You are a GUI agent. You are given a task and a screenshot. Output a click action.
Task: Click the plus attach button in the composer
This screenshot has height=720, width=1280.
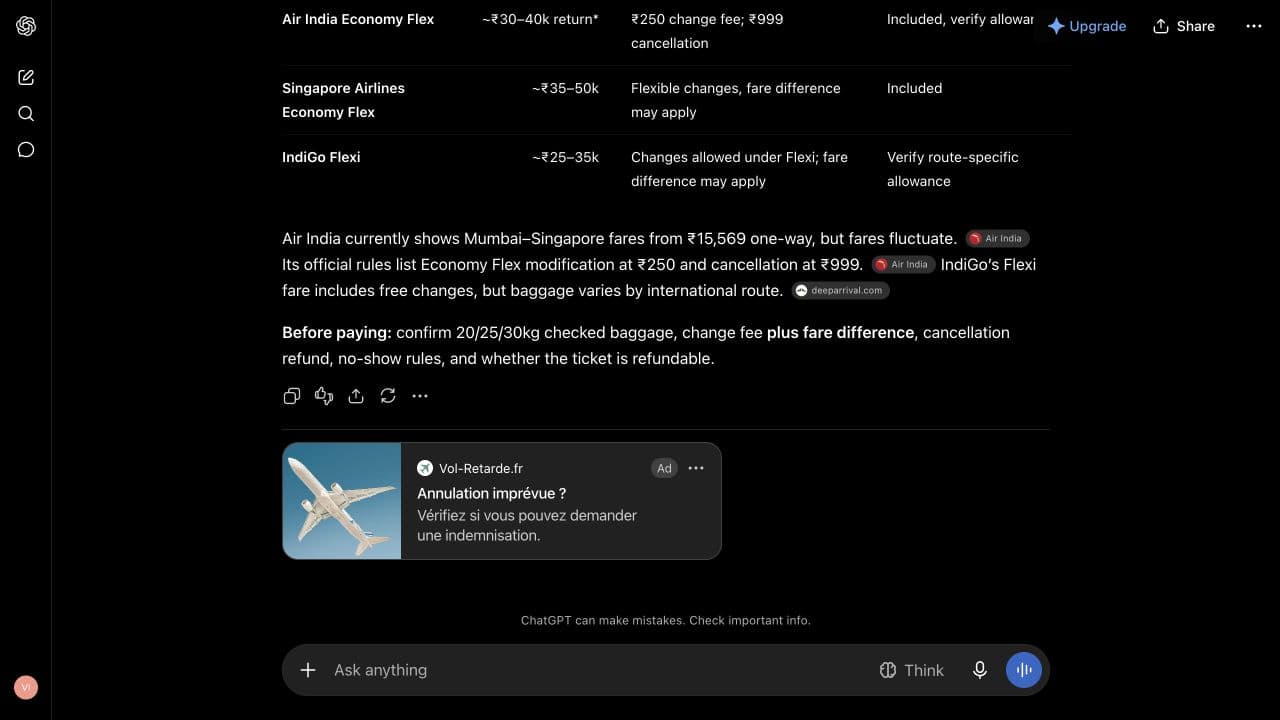coord(308,670)
